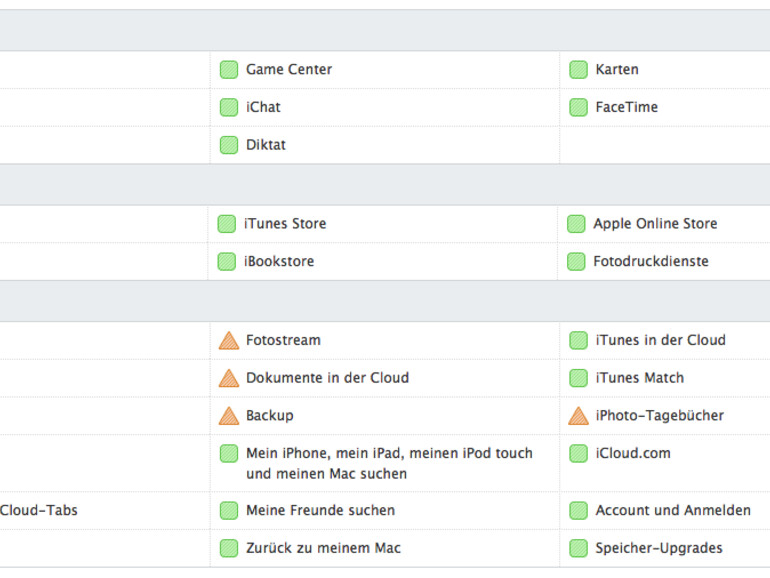
Task: Select the Apple Online Store label
Action: point(655,224)
